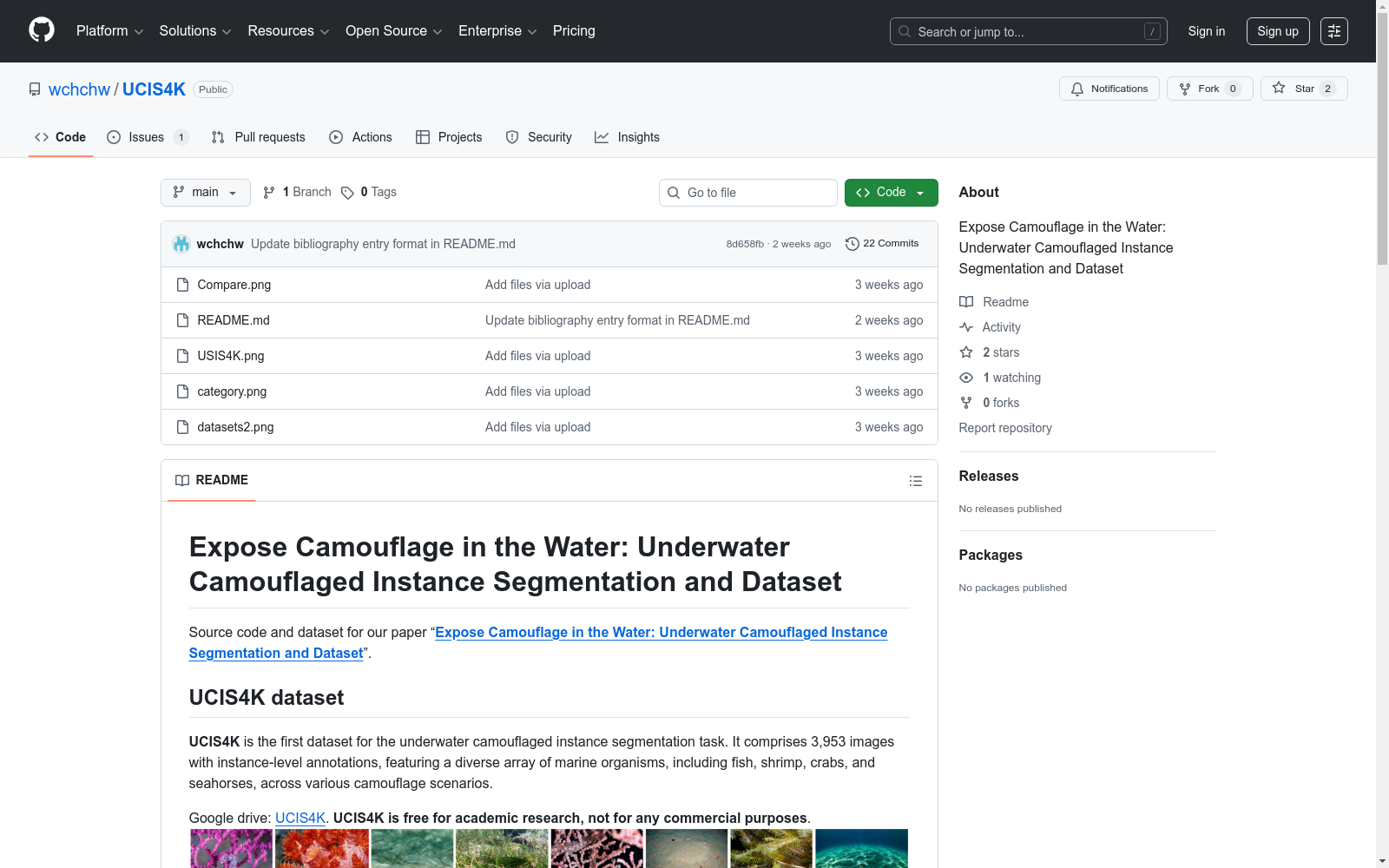The height and width of the screenshot is (868, 1389).
Task: Open the Enterprise dropdown
Action: click(x=497, y=31)
